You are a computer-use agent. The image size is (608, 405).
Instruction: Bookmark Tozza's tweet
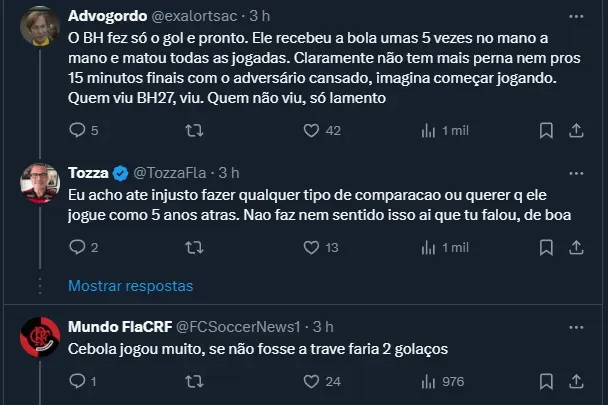[546, 247]
